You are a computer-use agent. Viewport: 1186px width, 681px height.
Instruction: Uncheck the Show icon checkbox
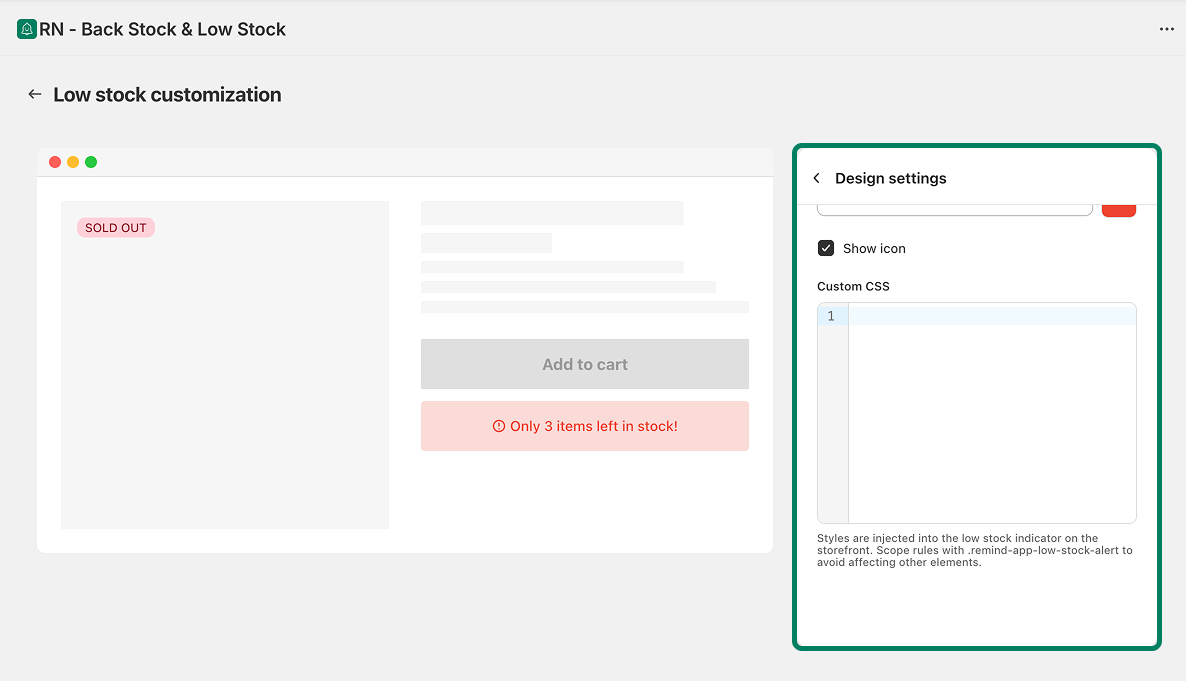[826, 248]
